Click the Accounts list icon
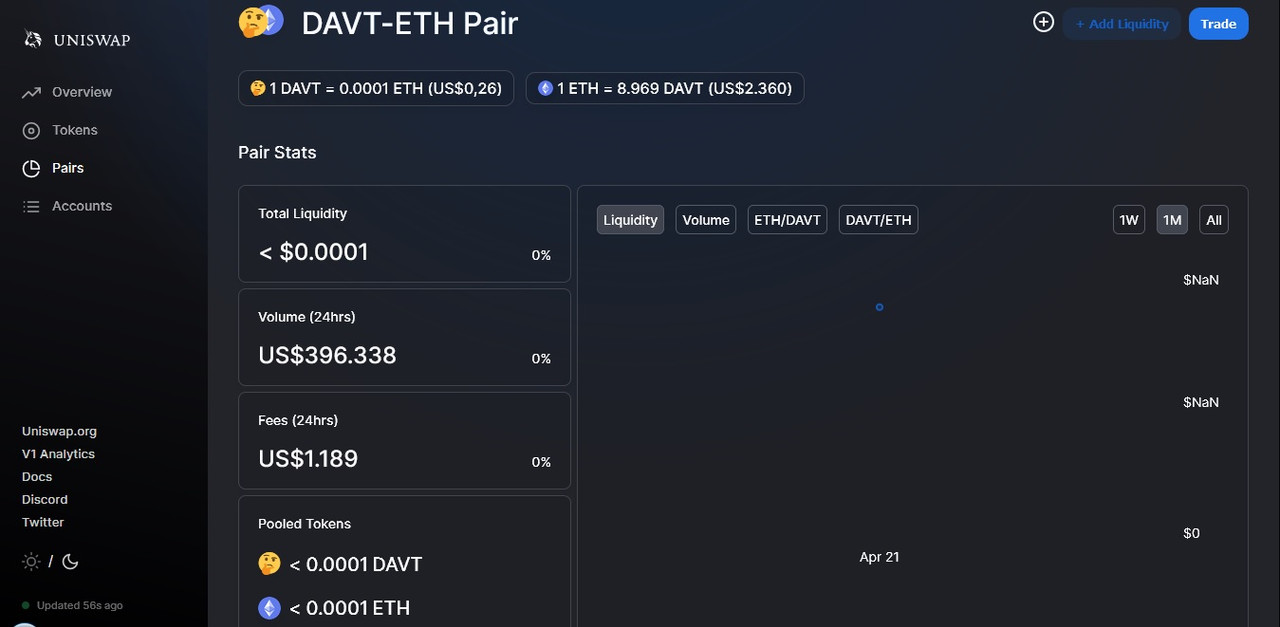Image resolution: width=1280 pixels, height=627 pixels. [x=31, y=206]
